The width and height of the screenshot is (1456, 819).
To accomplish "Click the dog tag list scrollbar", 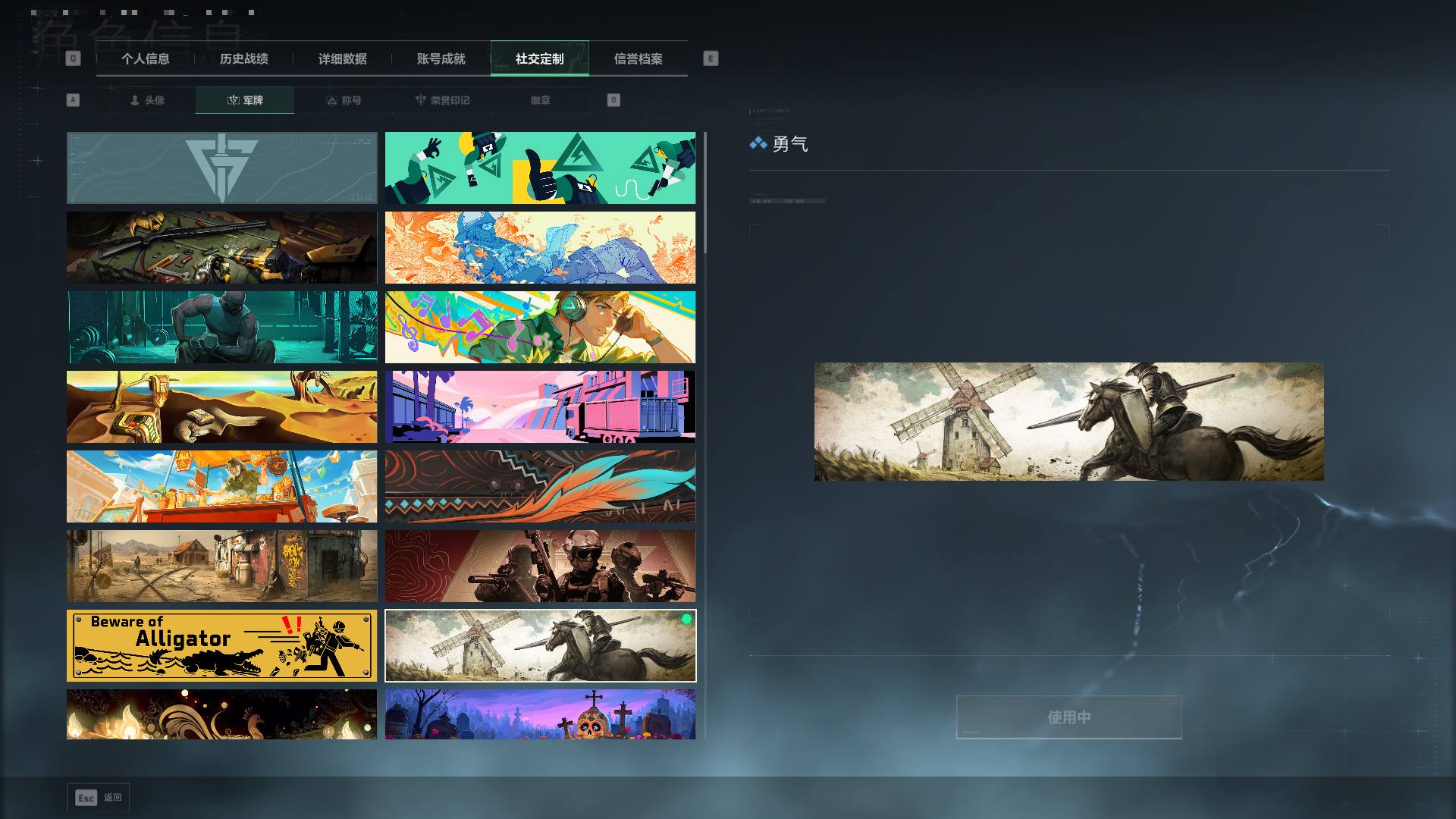I will [x=705, y=193].
